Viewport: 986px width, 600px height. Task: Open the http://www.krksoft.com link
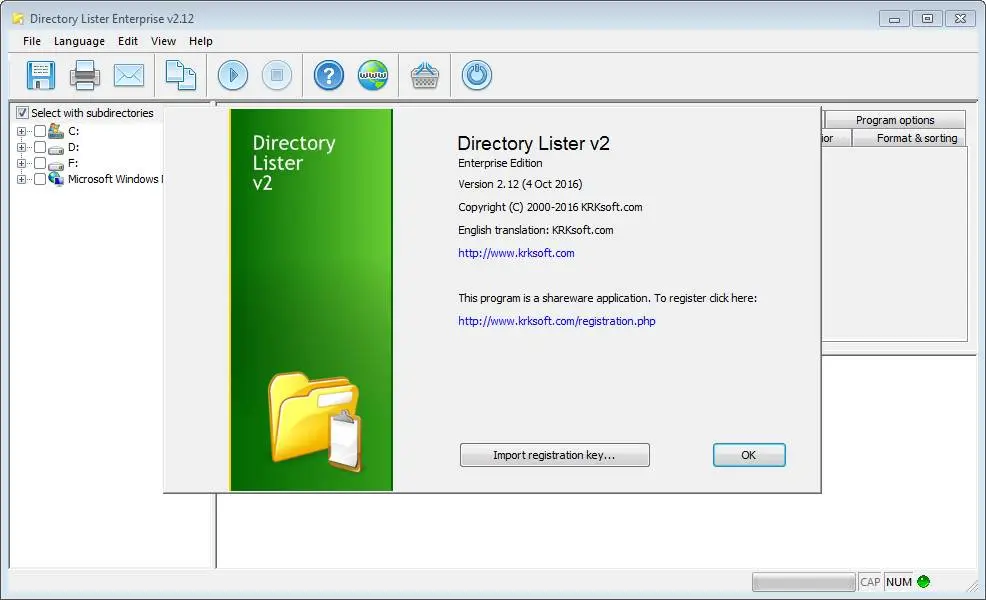(x=516, y=253)
